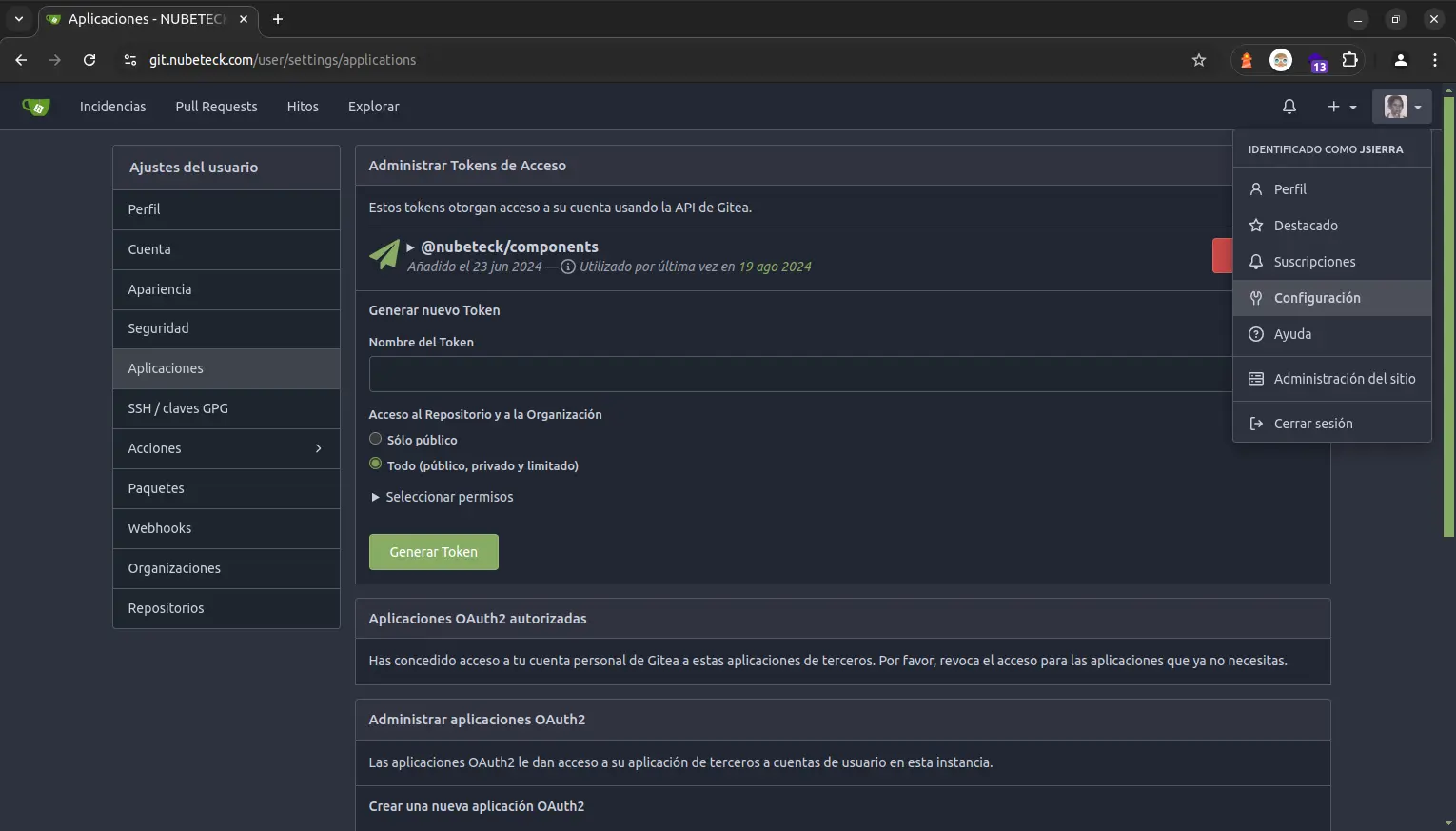Open the Acciones submenu in the sidebar
1456x831 pixels.
[226, 448]
